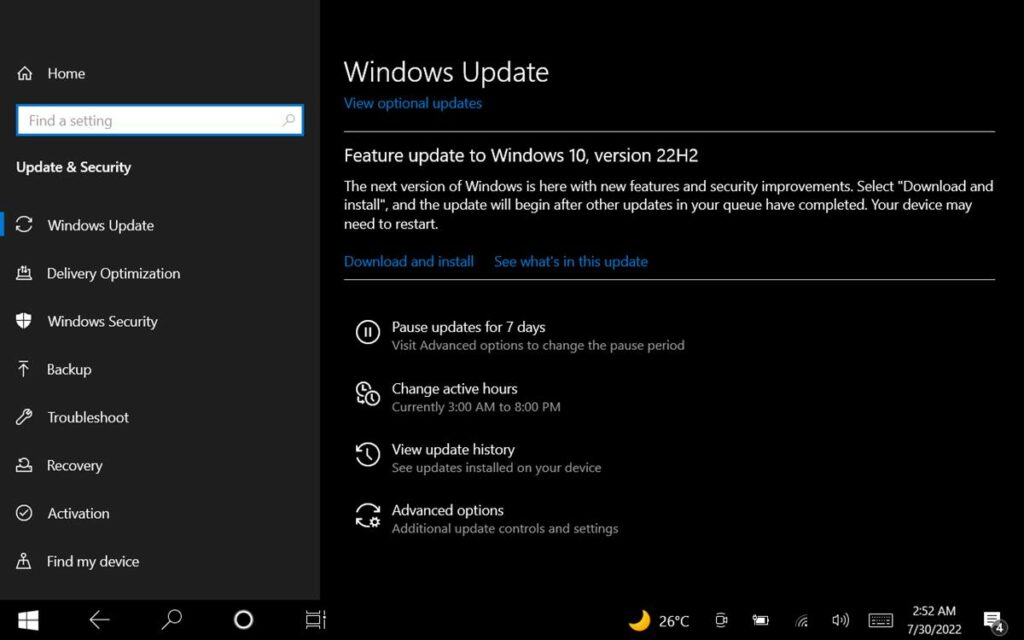This screenshot has width=1024, height=640.
Task: Open the 'View optional updates' link
Action: pyautogui.click(x=413, y=103)
